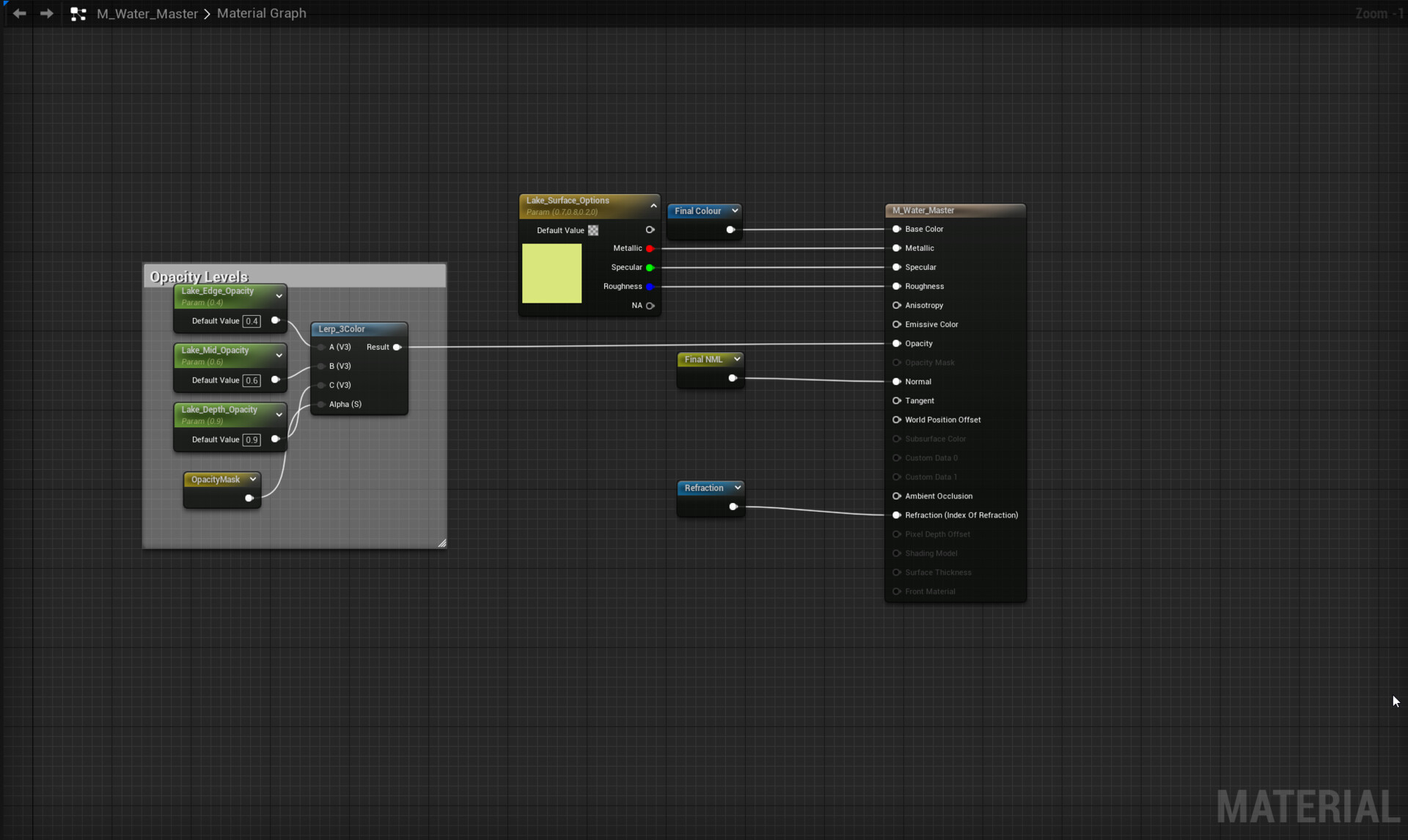The image size is (1408, 840).
Task: Click the Opacity input pin on M_Water_Master
Action: (897, 343)
